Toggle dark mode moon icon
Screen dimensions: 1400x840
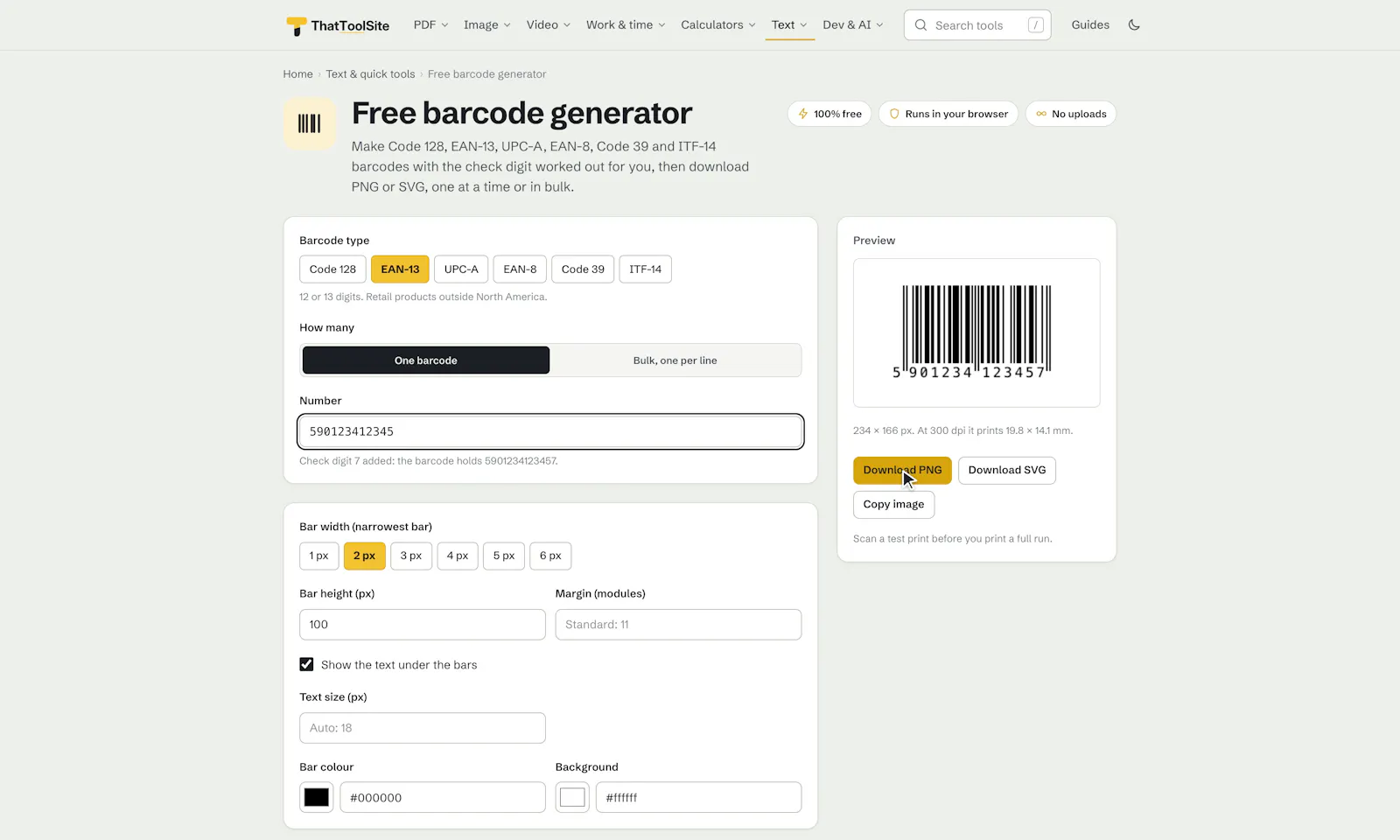[x=1134, y=24]
